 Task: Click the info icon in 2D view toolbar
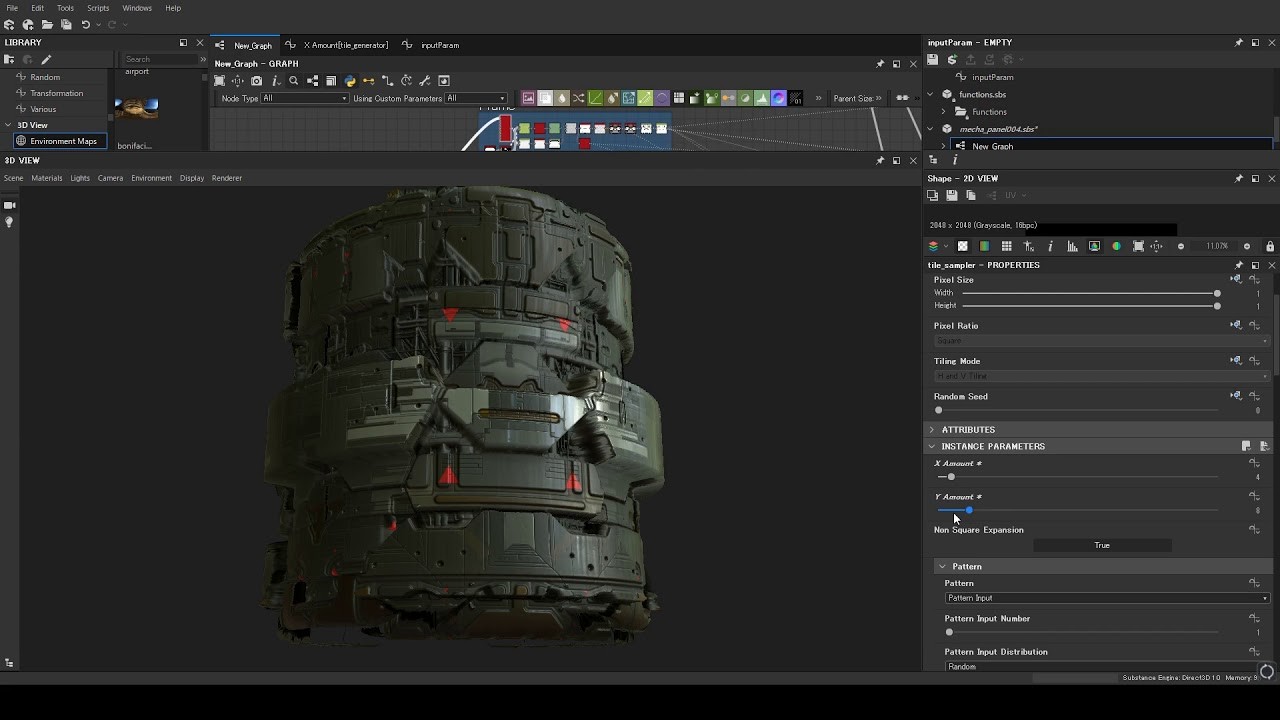point(1050,246)
